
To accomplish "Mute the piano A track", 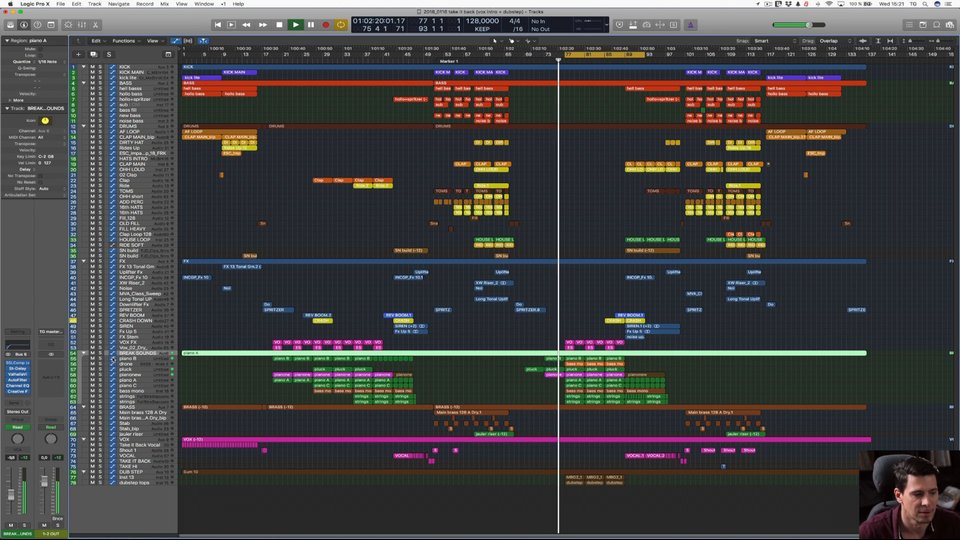I will (92, 380).
